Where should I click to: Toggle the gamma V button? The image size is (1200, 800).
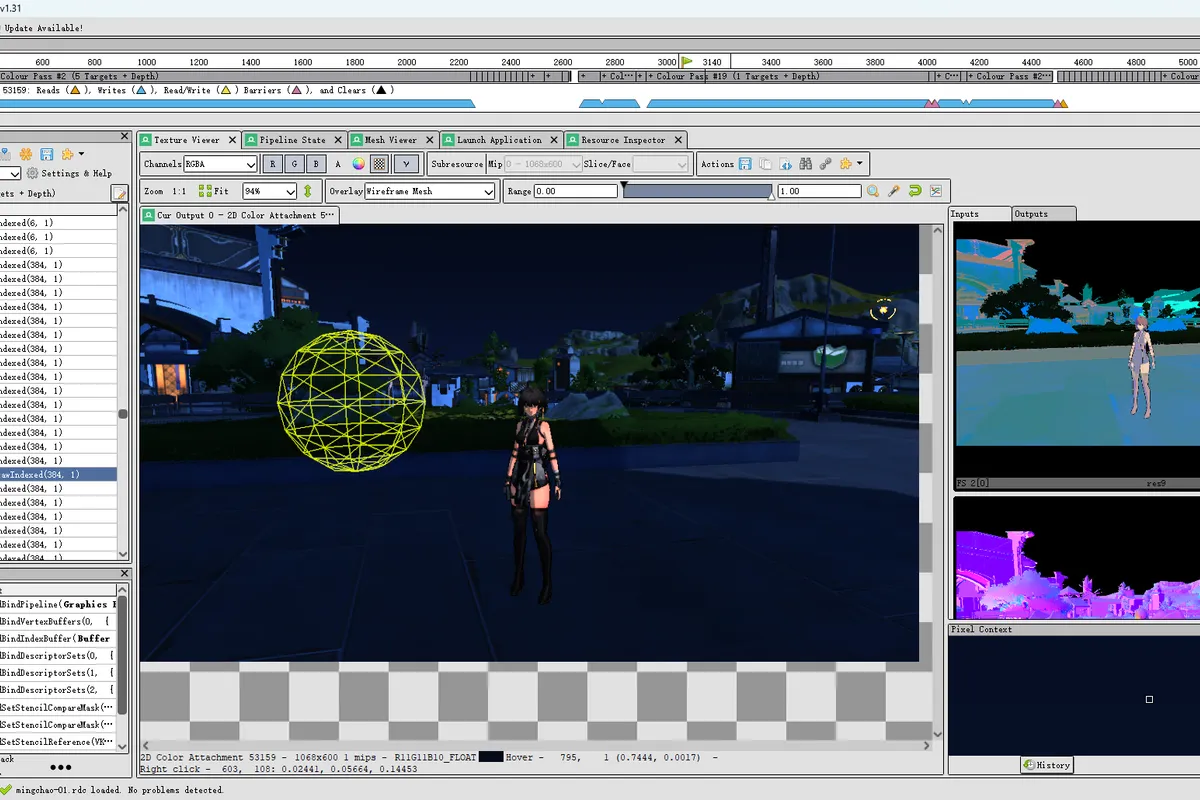pyautogui.click(x=406, y=164)
